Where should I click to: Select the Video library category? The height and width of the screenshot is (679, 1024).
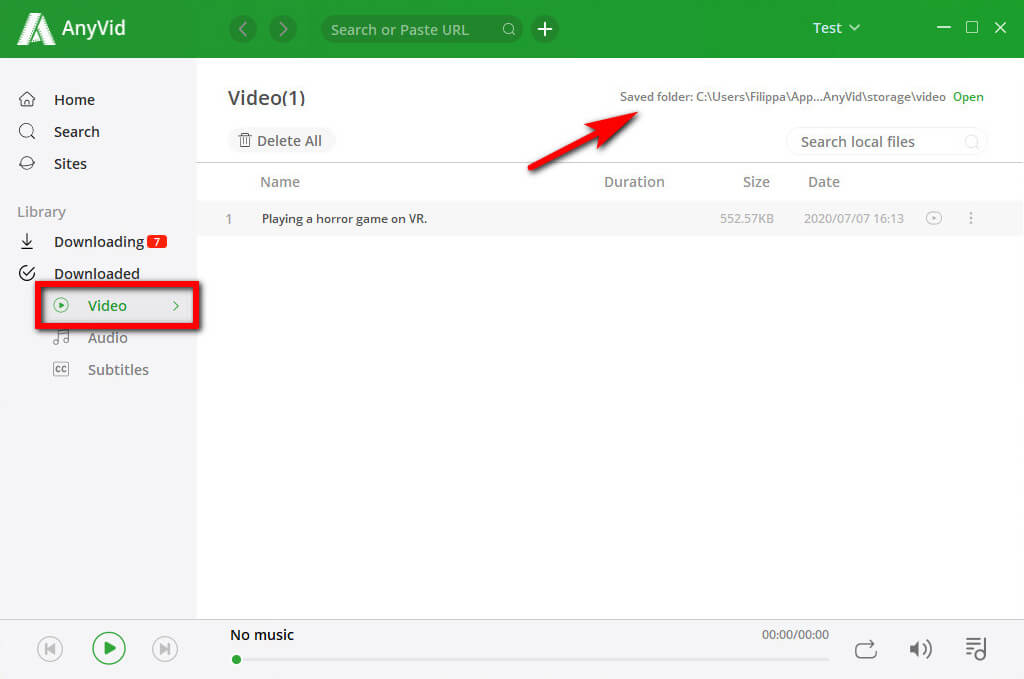click(x=118, y=306)
